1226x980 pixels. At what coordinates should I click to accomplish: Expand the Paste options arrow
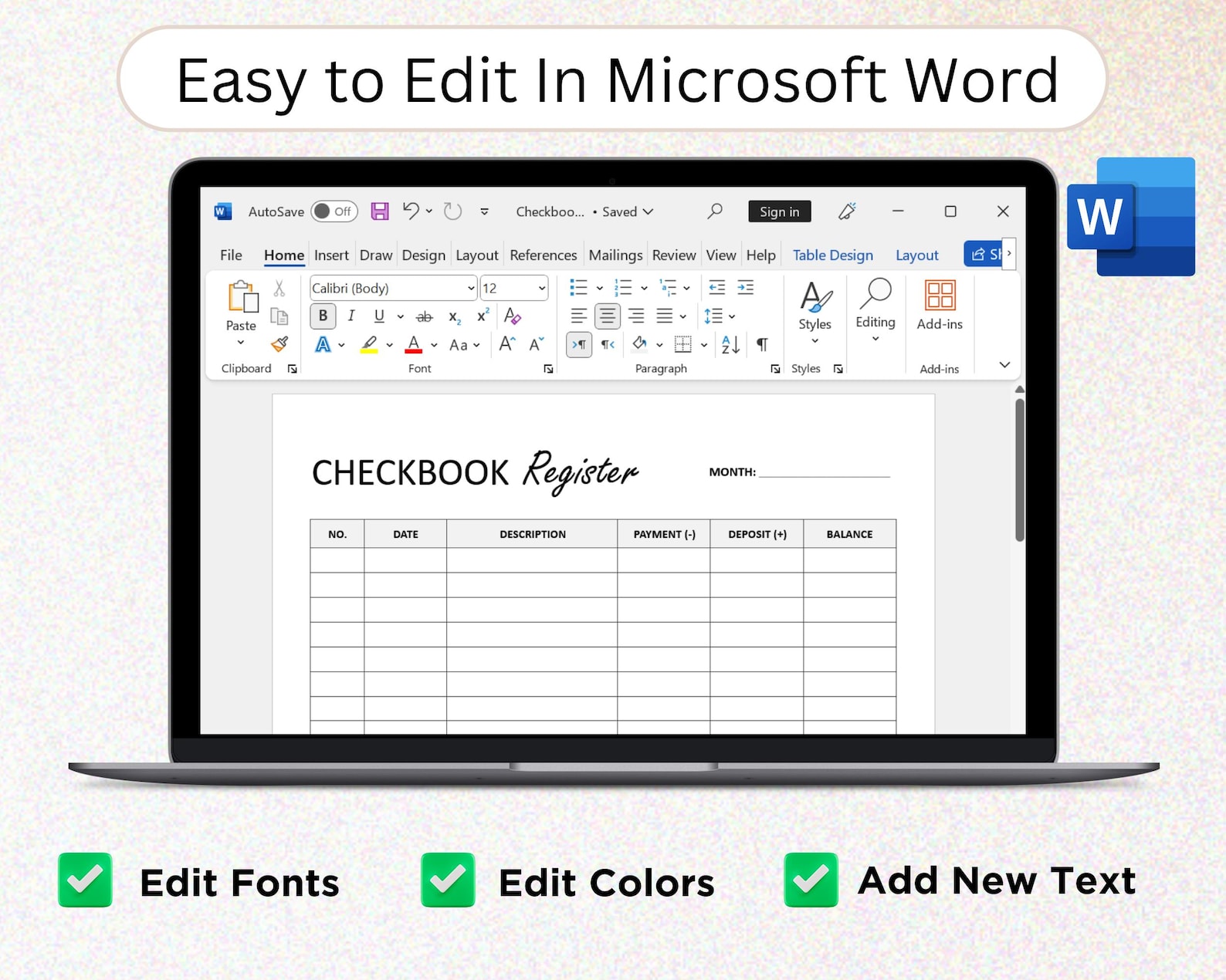click(x=241, y=343)
